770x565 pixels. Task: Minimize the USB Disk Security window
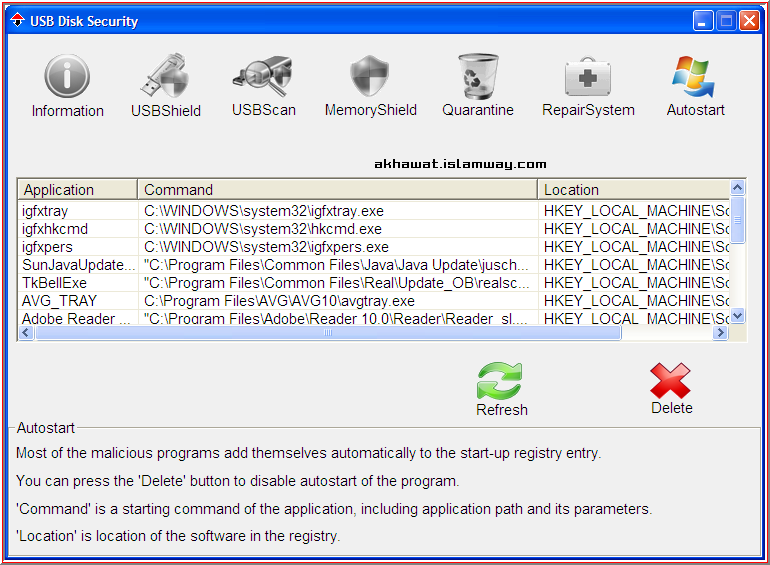click(703, 21)
